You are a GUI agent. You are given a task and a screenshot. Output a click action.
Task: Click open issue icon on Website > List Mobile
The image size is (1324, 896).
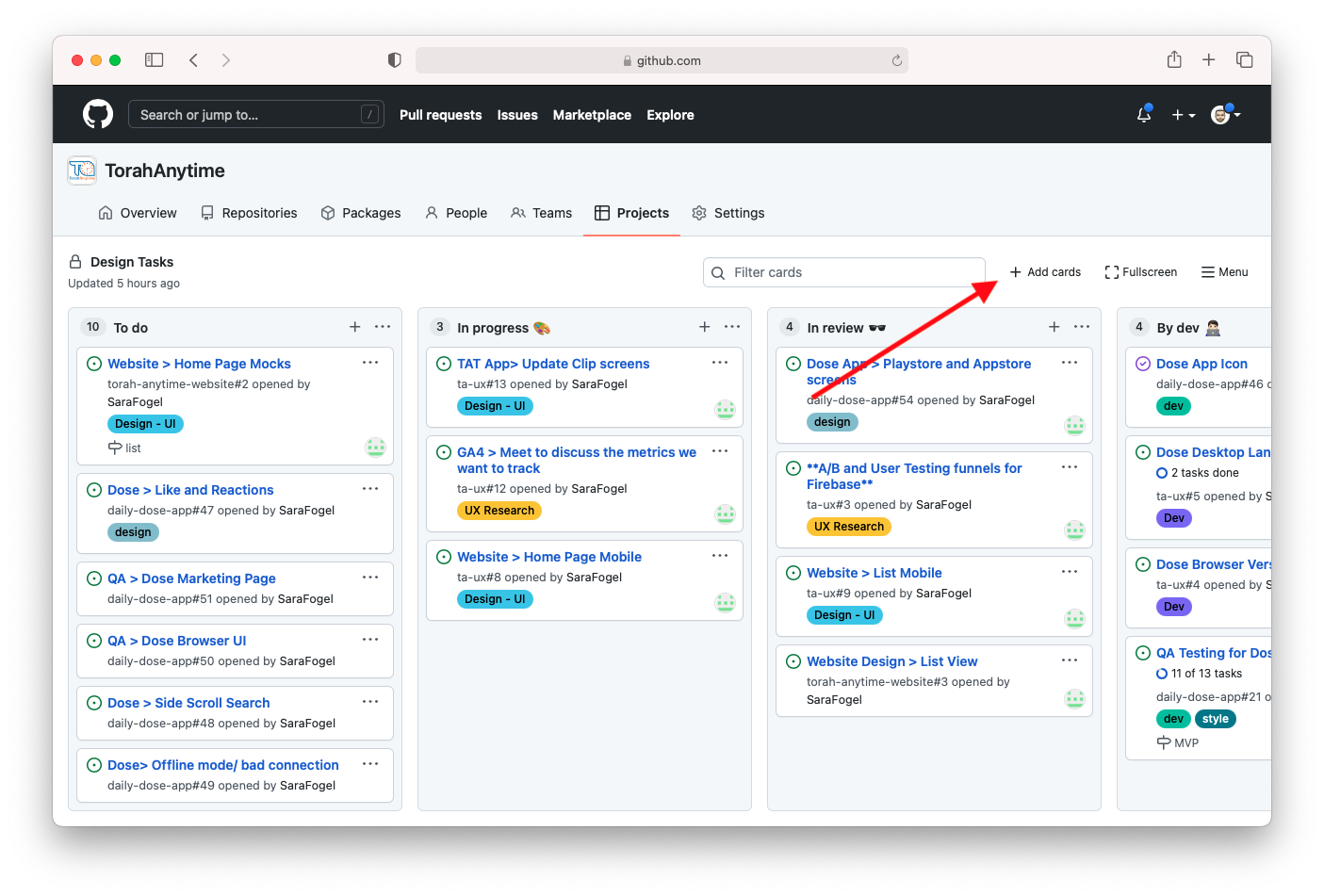[x=793, y=573]
